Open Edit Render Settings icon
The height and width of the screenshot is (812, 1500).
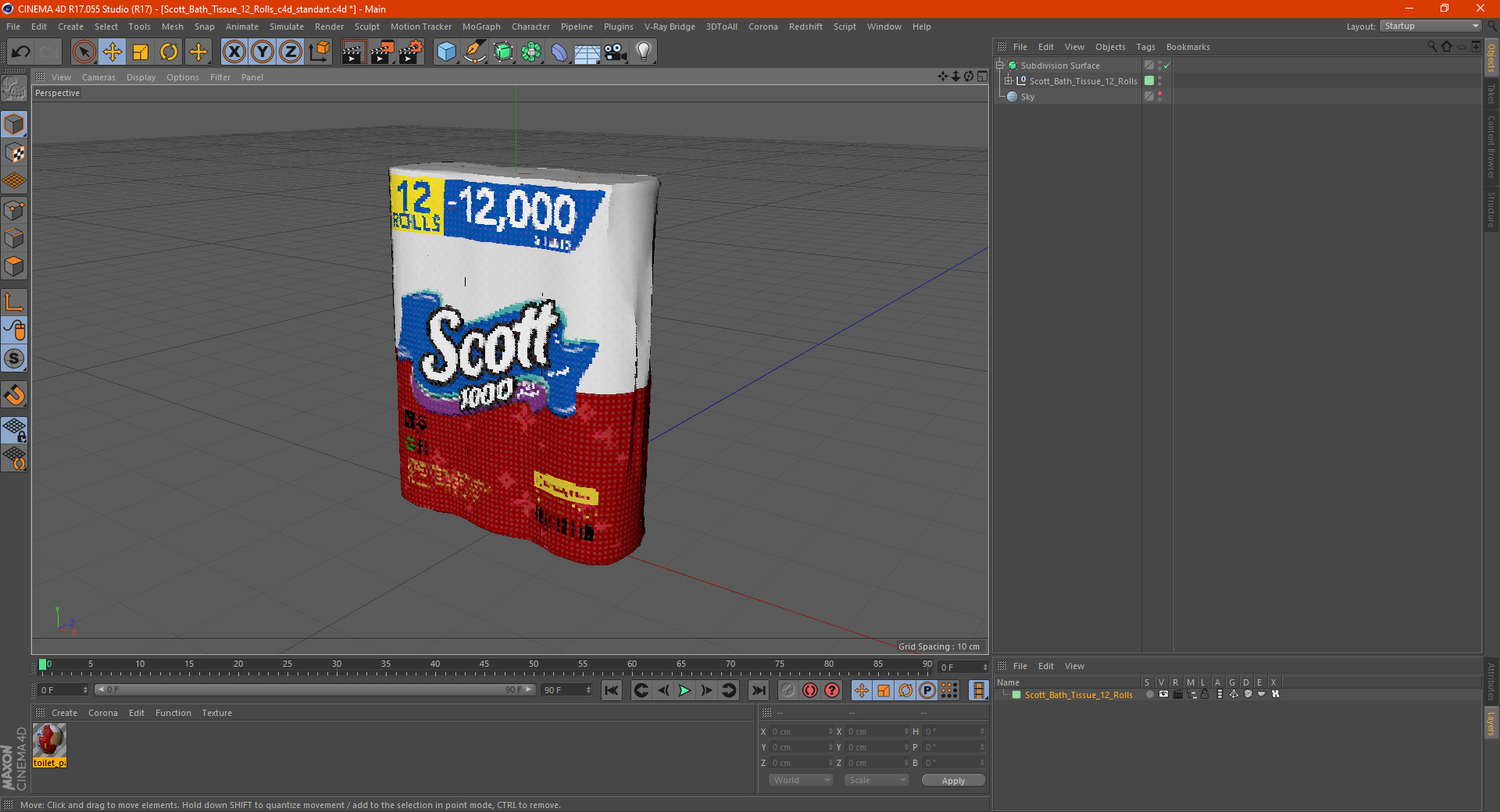(411, 52)
